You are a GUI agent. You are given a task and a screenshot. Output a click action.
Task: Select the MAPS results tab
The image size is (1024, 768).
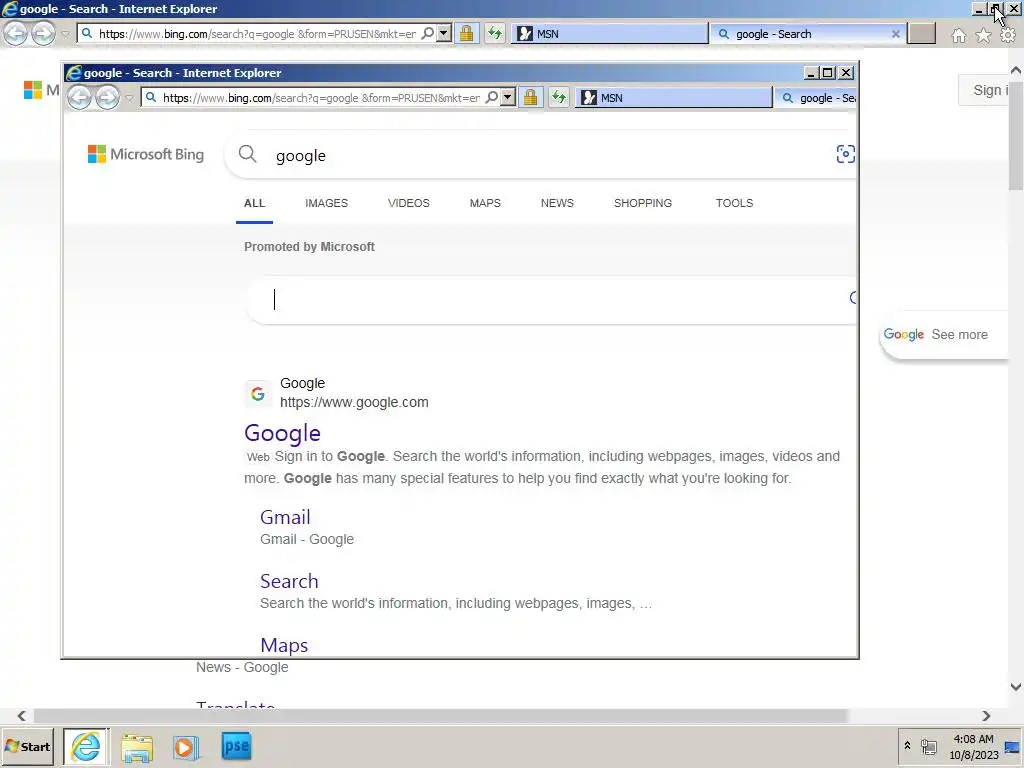(485, 203)
